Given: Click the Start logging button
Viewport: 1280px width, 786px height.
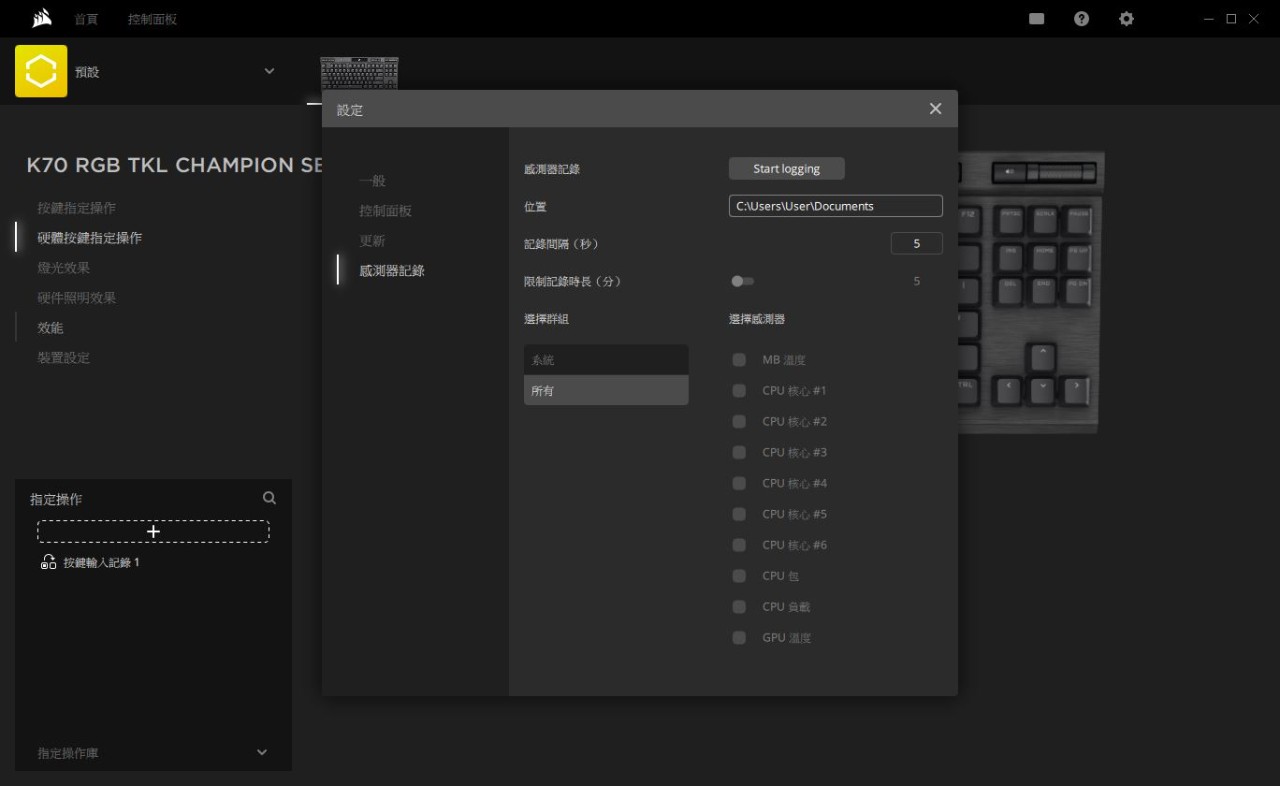Looking at the screenshot, I should pyautogui.click(x=786, y=168).
